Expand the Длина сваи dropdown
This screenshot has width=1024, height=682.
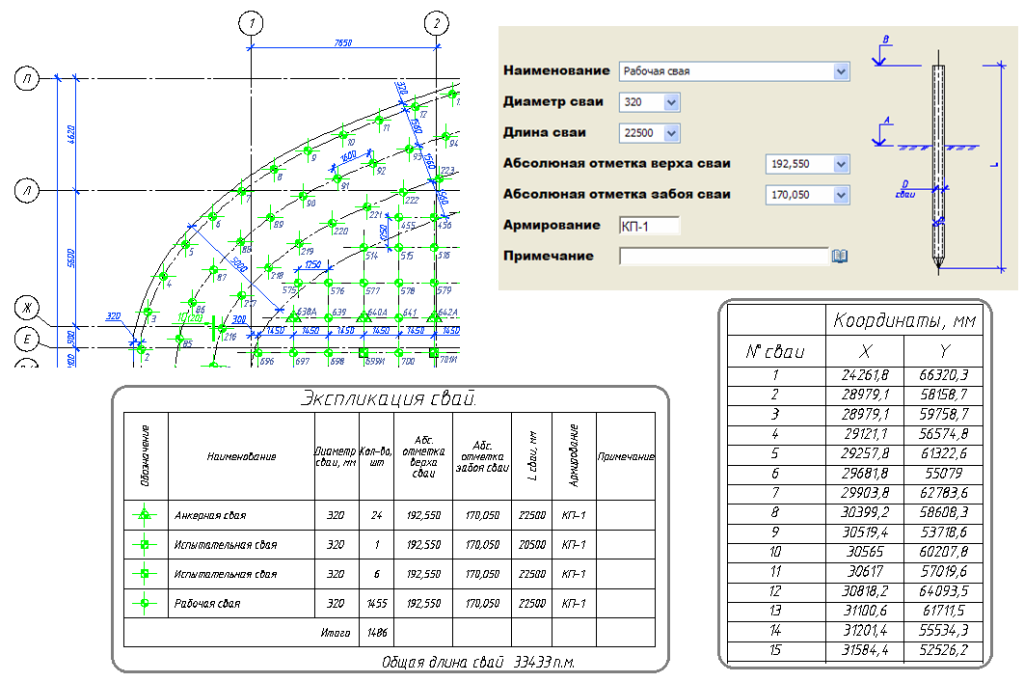[x=671, y=133]
